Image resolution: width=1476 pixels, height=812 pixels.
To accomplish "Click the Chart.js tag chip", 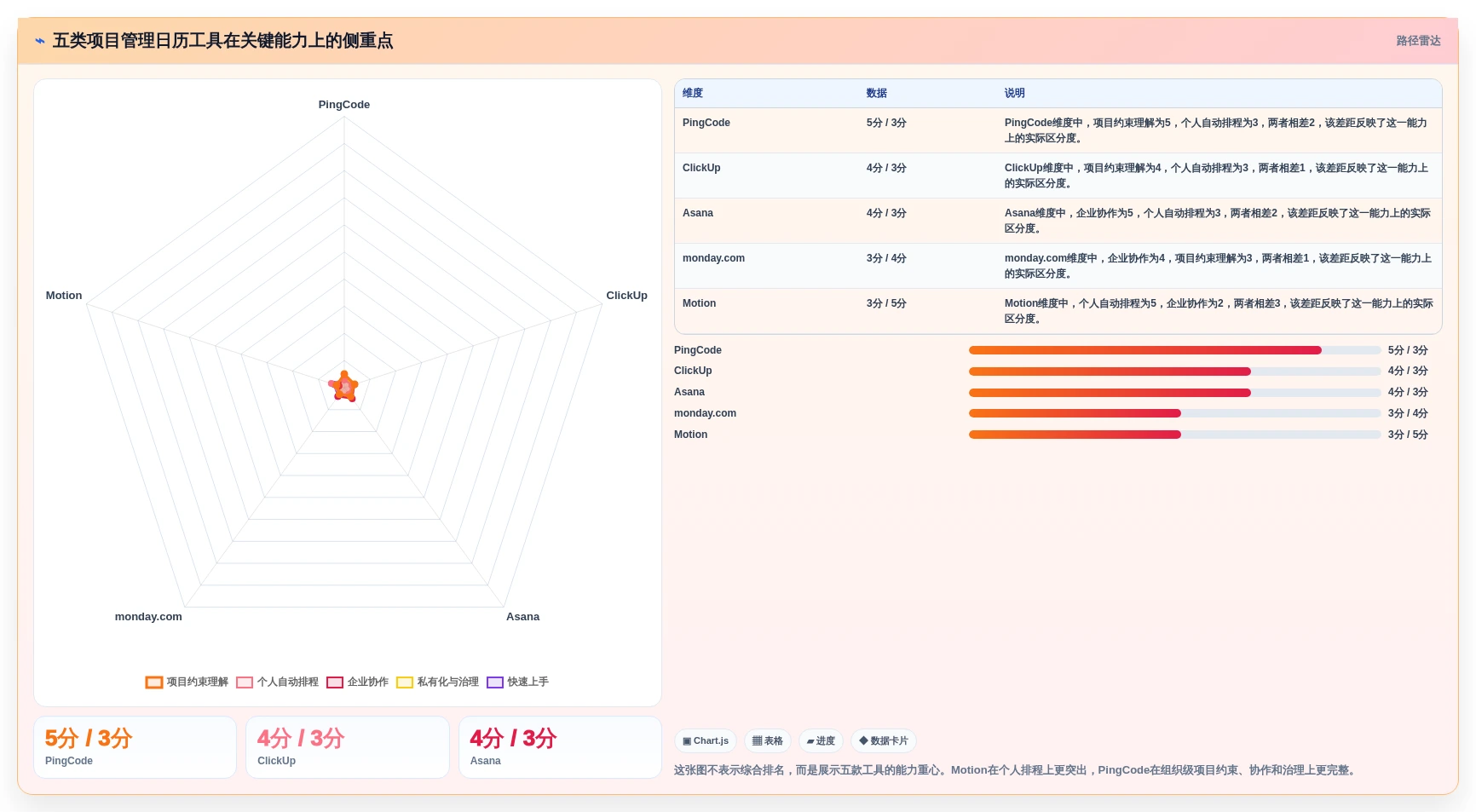I will [x=706, y=741].
